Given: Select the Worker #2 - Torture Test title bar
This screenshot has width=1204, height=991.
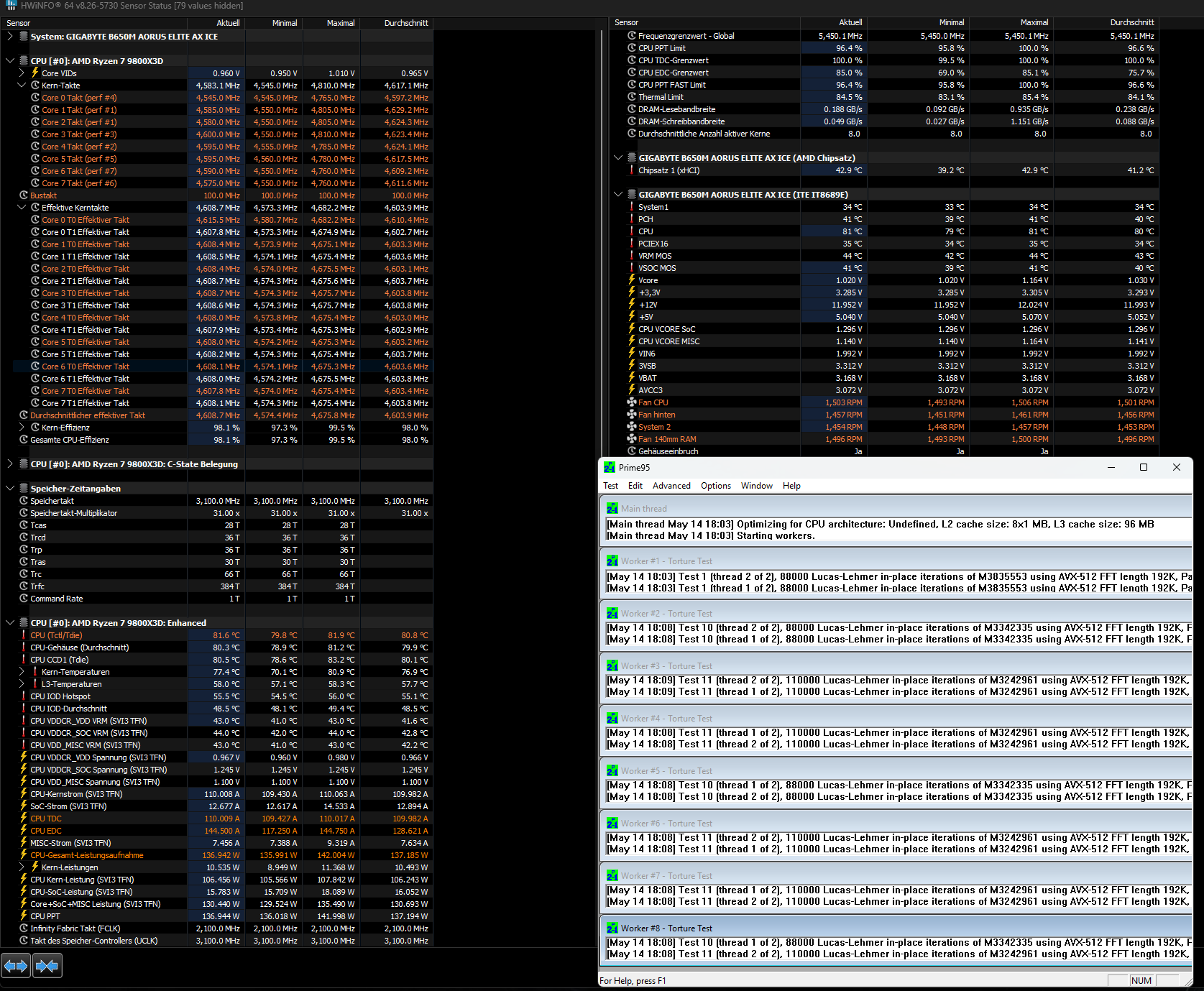Looking at the screenshot, I should (x=896, y=614).
